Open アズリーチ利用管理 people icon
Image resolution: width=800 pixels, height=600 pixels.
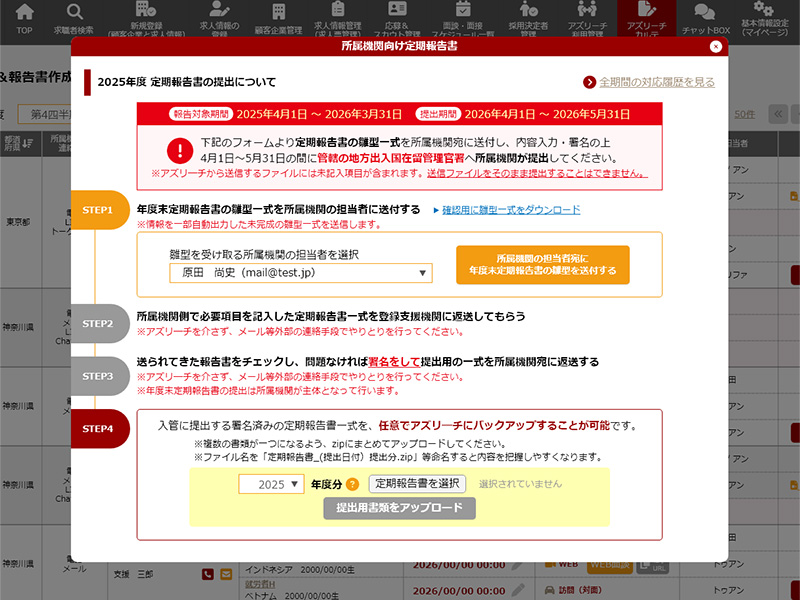click(587, 9)
